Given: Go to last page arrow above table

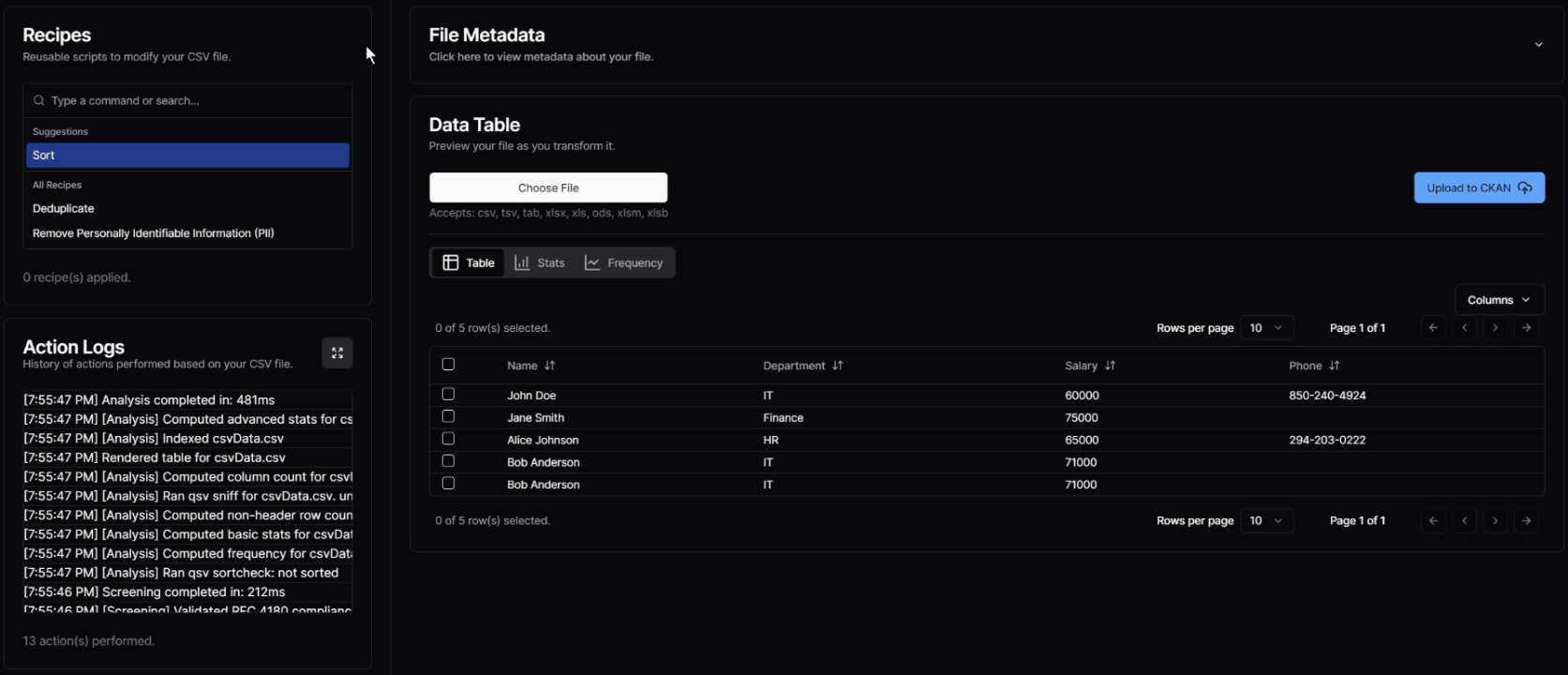Looking at the screenshot, I should (x=1527, y=327).
